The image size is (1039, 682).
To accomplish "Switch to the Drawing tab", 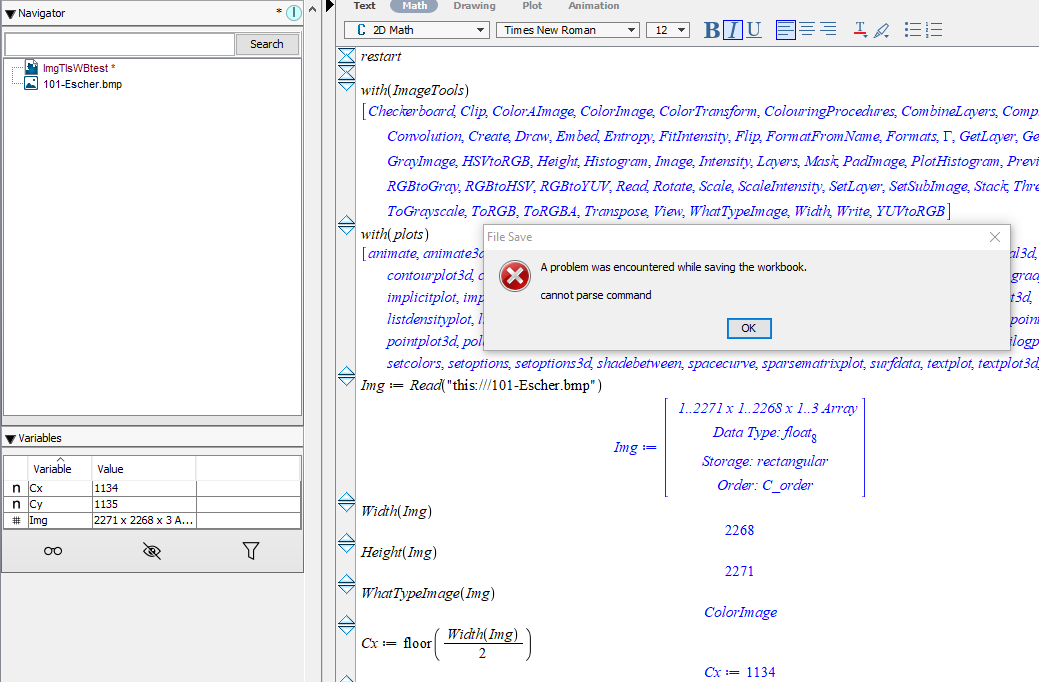I will pos(474,5).
